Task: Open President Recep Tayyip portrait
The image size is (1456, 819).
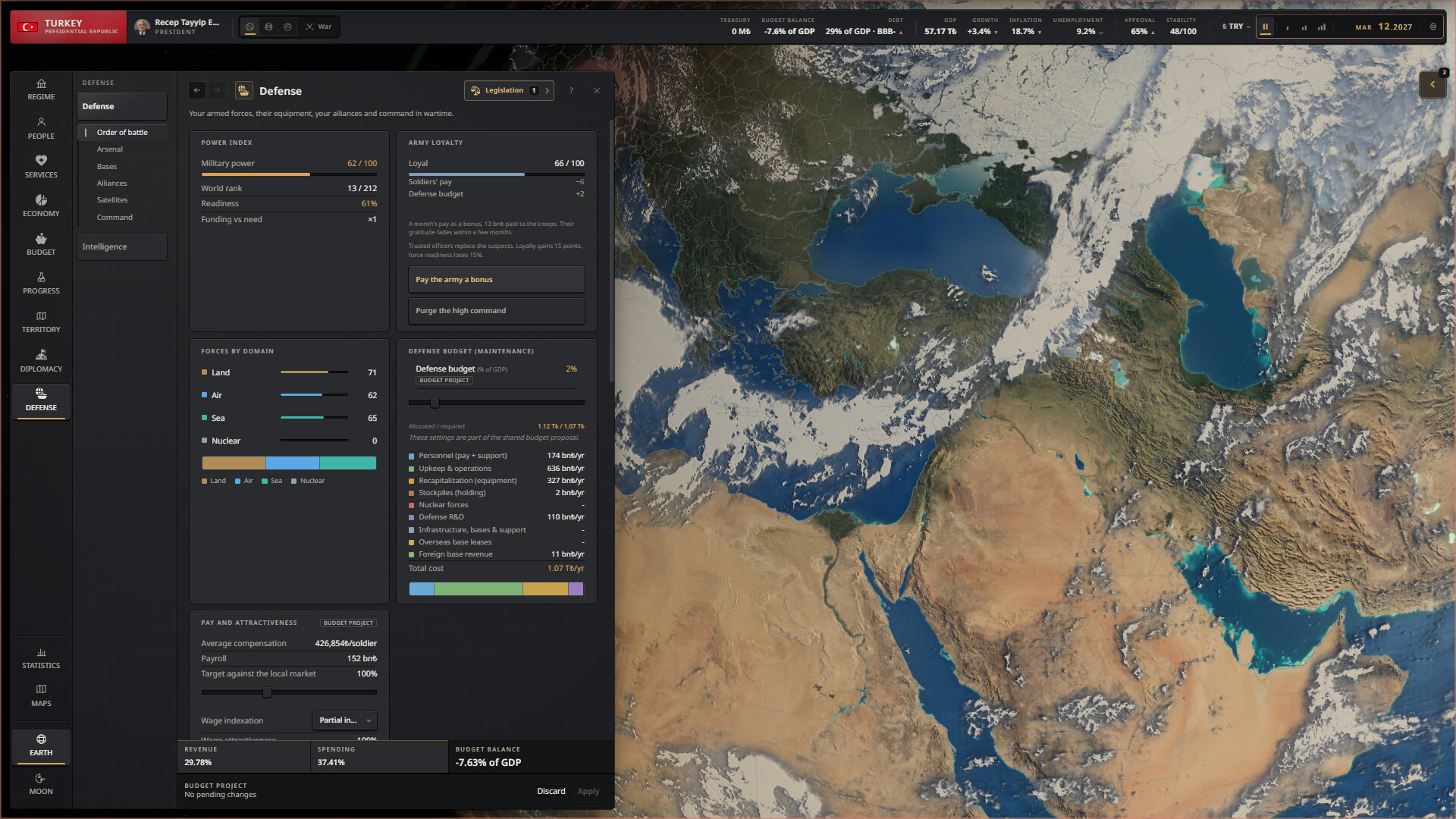Action: coord(142,27)
